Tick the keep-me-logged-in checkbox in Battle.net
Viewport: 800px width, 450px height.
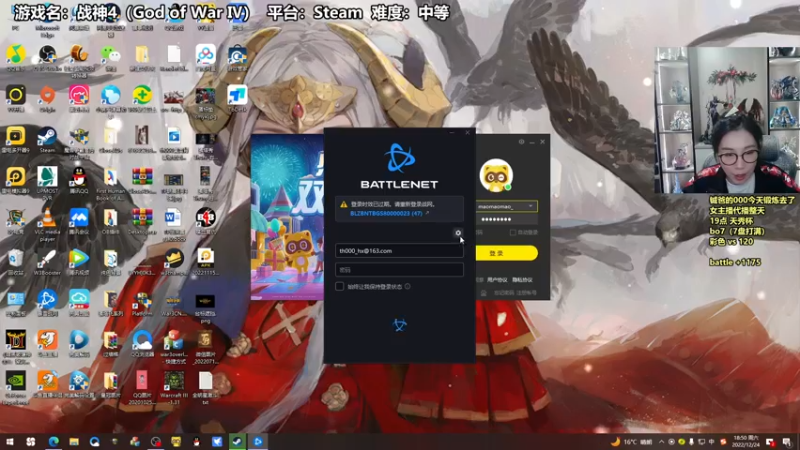[339, 286]
